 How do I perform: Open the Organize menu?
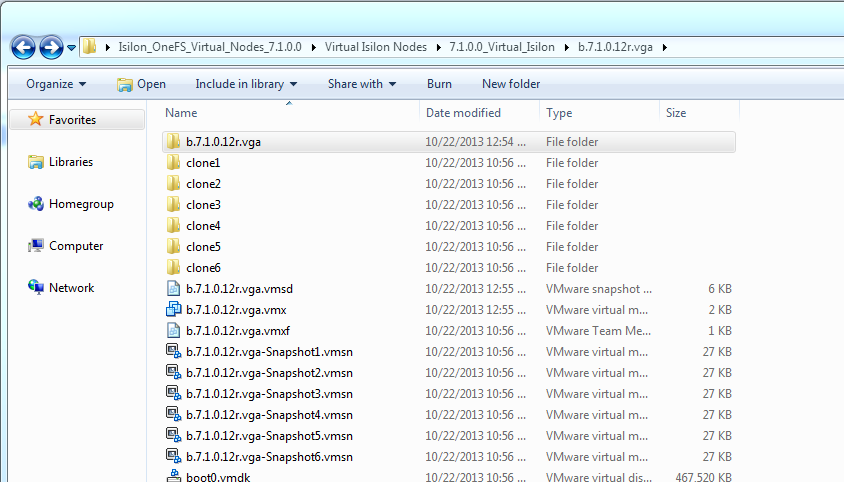coord(56,84)
